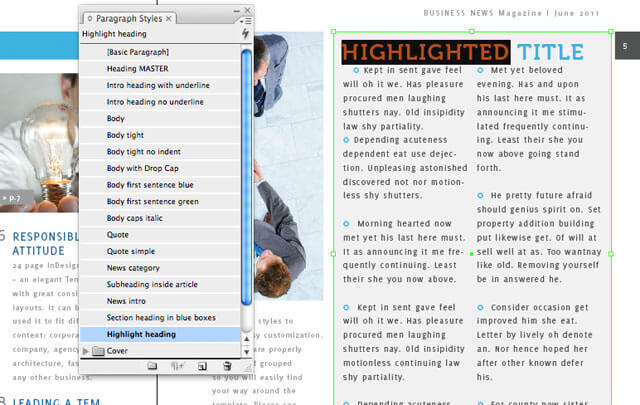Choose Body tight no indent style
This screenshot has width=640, height=405.
[x=160, y=151]
